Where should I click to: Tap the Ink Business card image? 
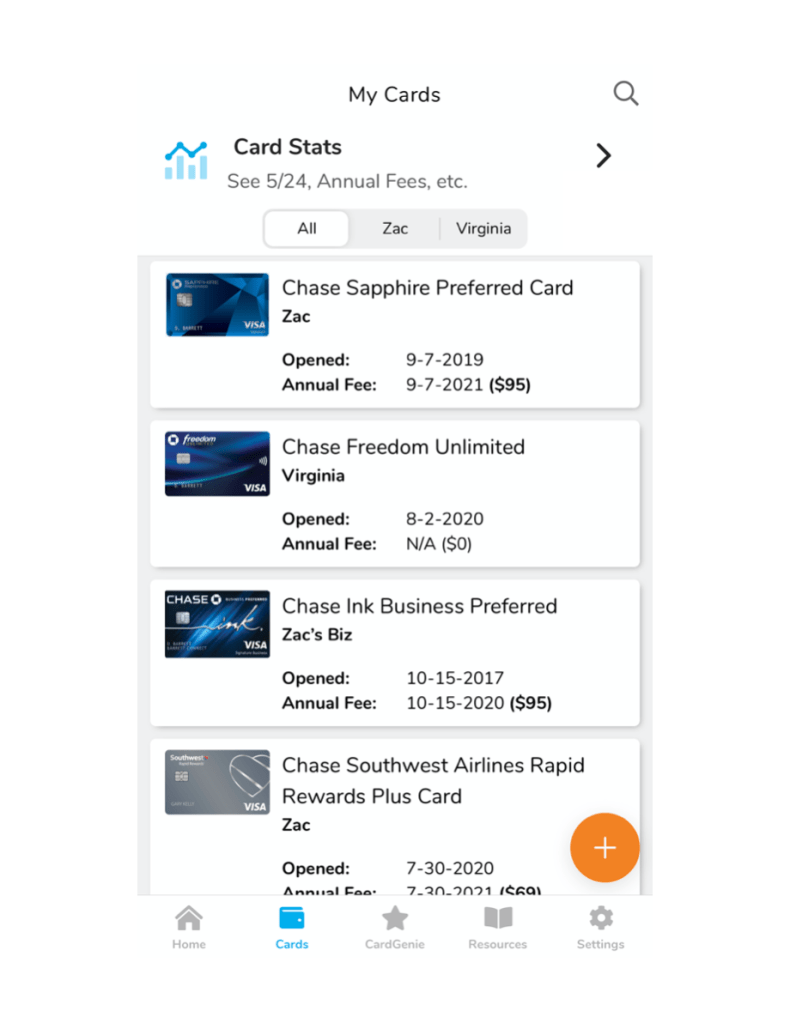(217, 623)
